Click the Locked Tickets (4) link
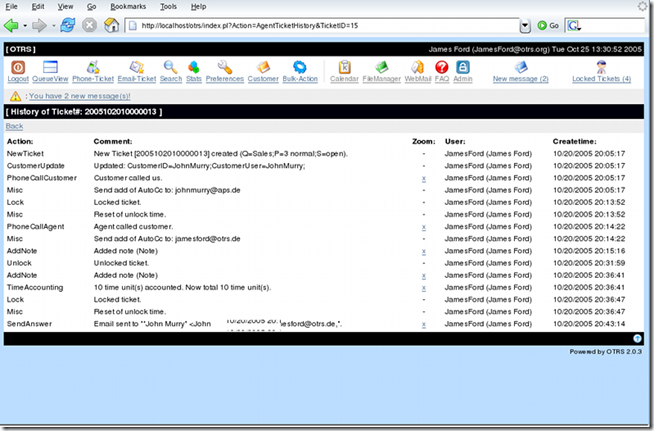 point(600,78)
